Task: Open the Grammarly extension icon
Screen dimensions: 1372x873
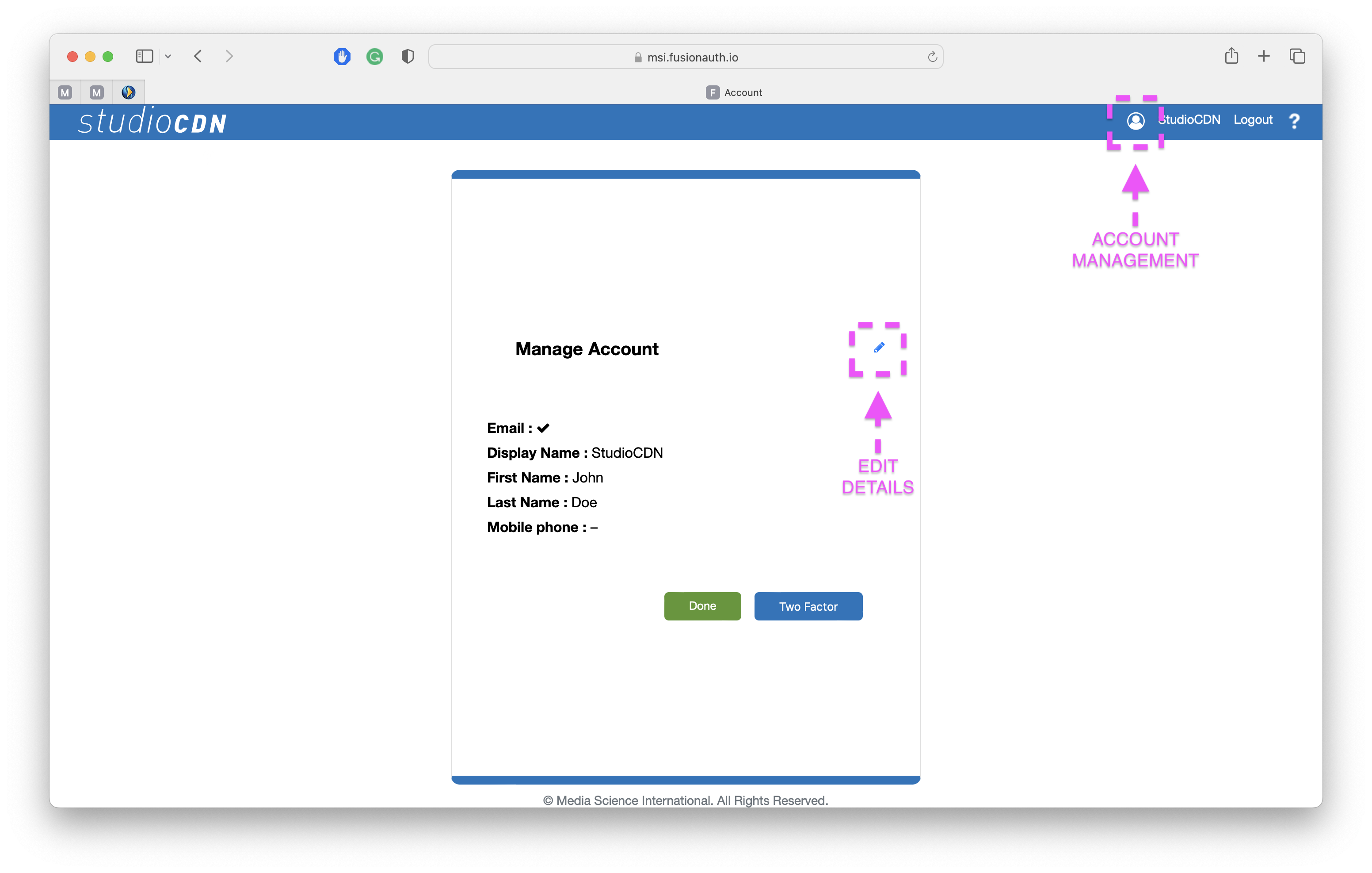Action: pos(374,57)
